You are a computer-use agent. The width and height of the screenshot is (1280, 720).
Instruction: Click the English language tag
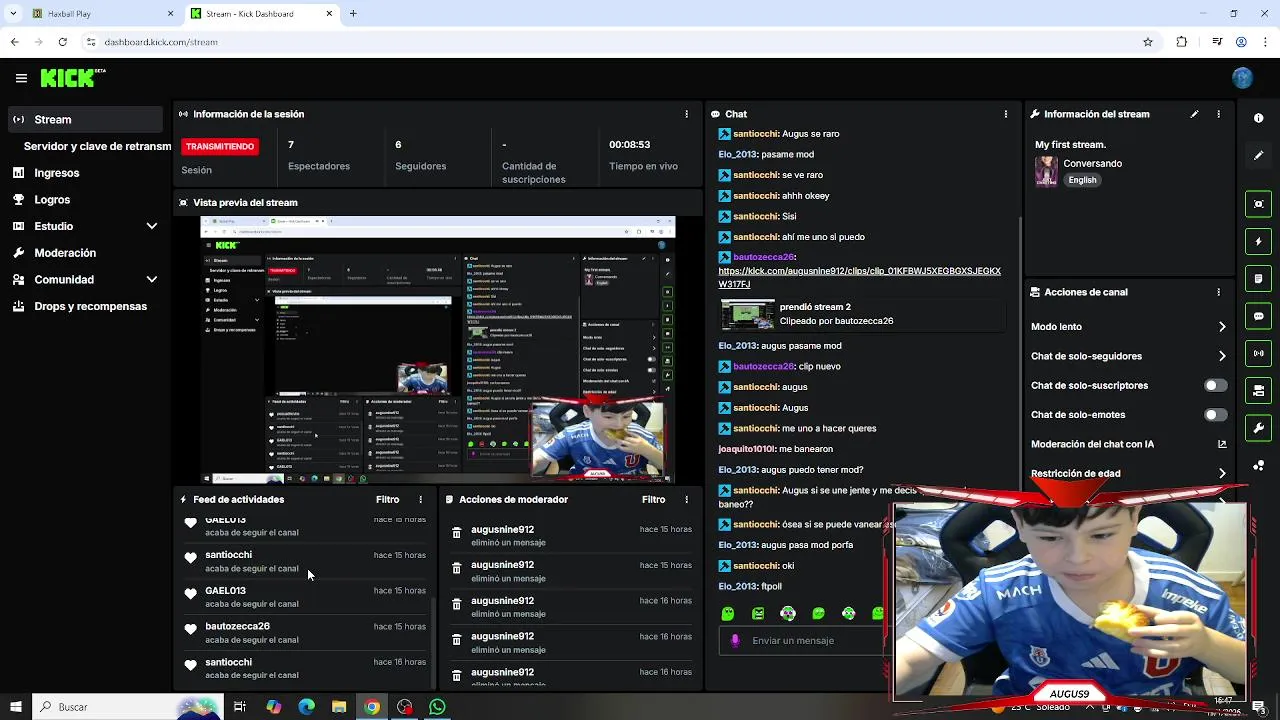coord(1082,180)
